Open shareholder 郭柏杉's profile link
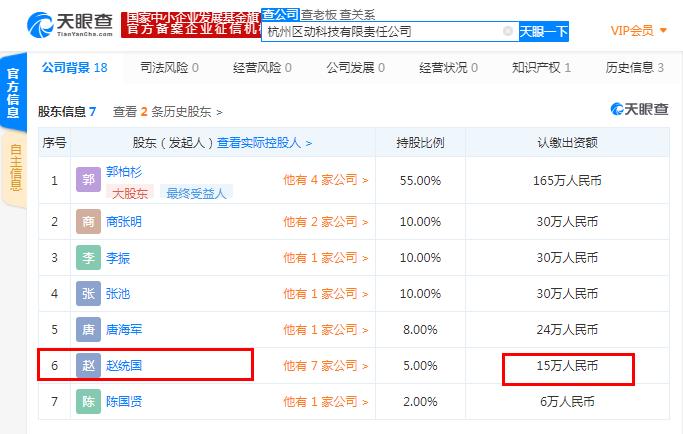The image size is (683, 434). pos(124,172)
